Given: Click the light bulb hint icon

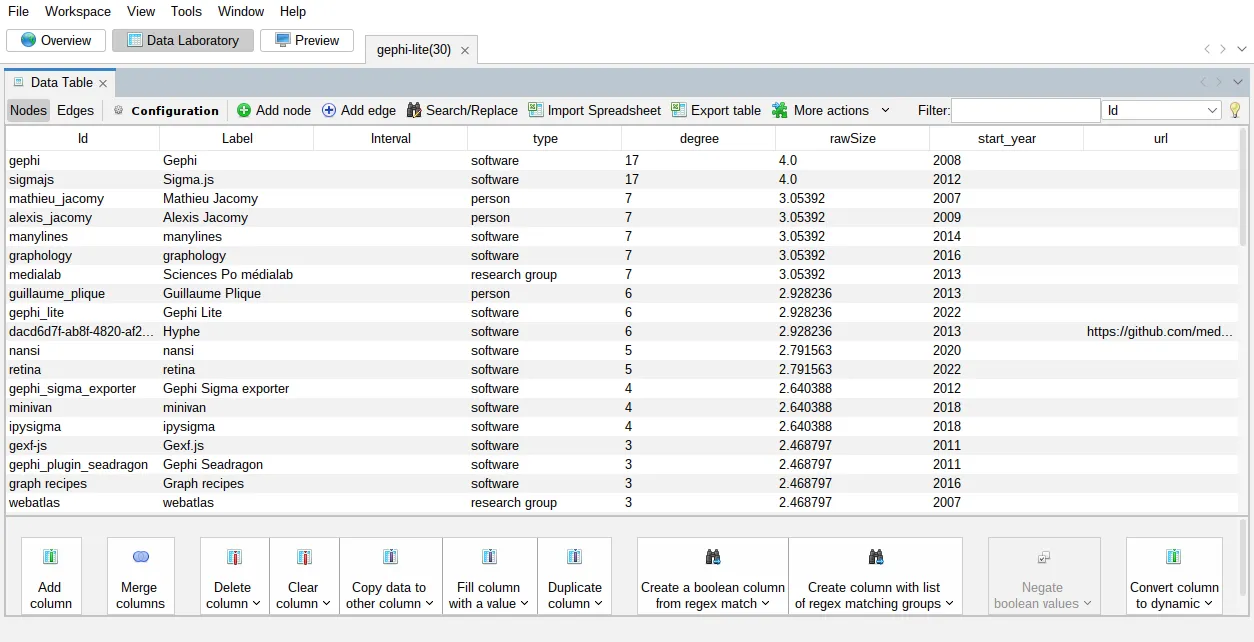Looking at the screenshot, I should point(1235,111).
